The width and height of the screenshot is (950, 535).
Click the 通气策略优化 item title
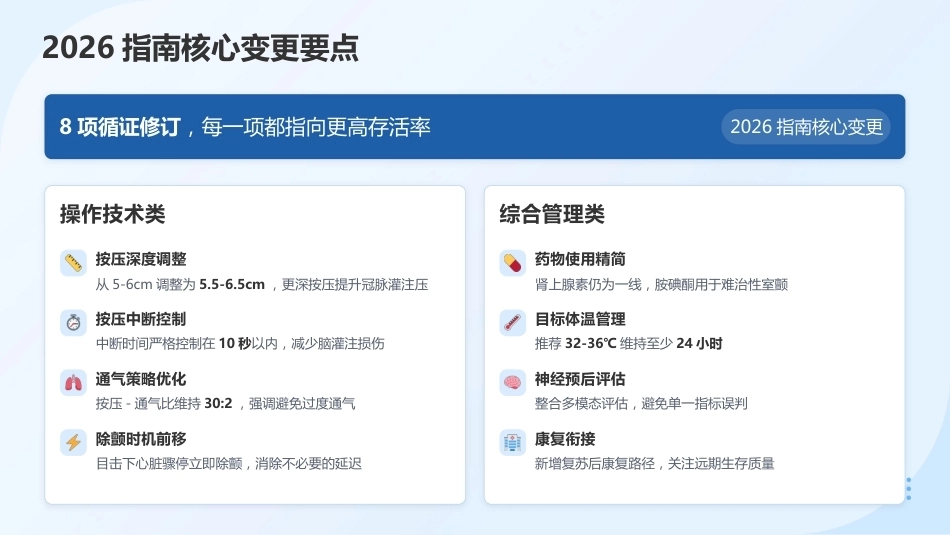pos(141,379)
